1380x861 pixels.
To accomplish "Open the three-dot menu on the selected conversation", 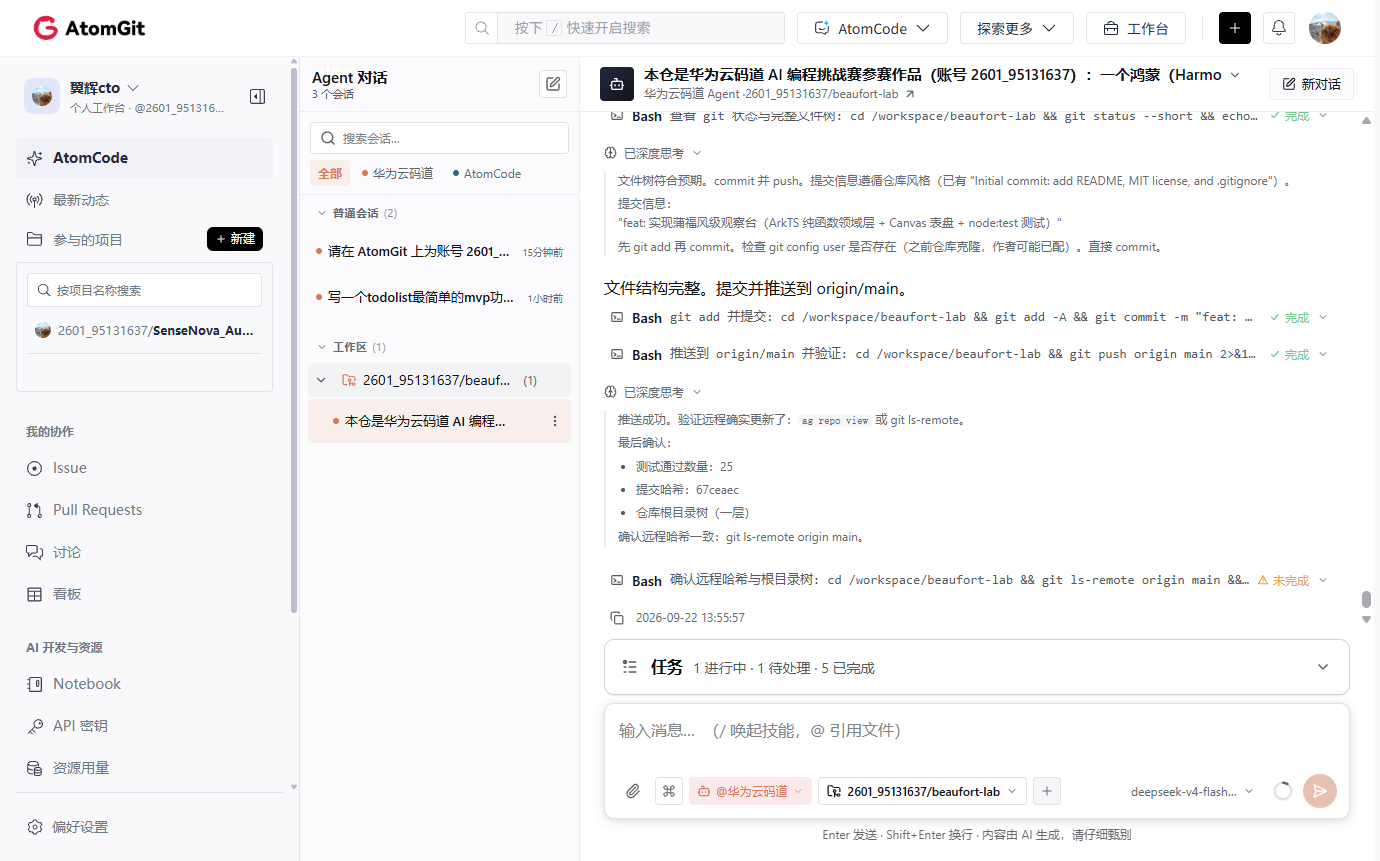I will point(555,421).
